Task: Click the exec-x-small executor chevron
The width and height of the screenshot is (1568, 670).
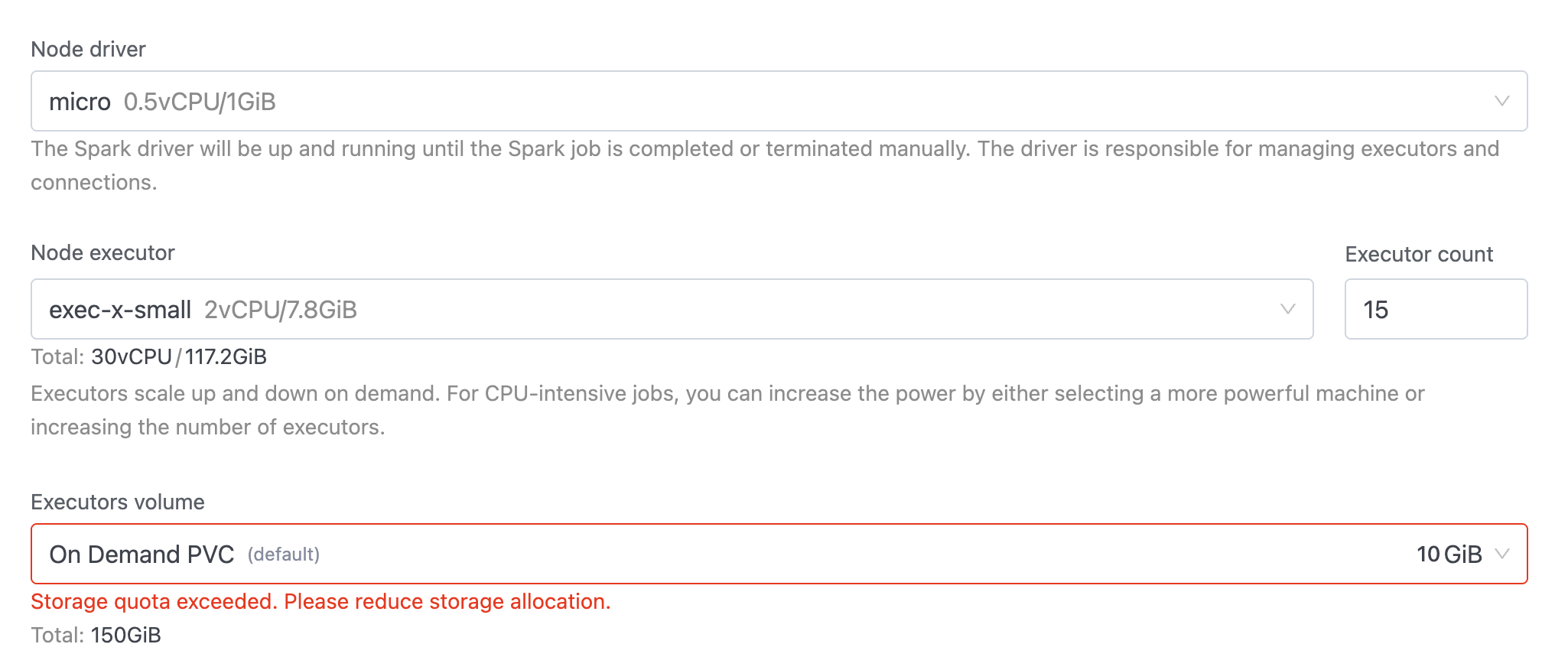Action: point(1289,308)
